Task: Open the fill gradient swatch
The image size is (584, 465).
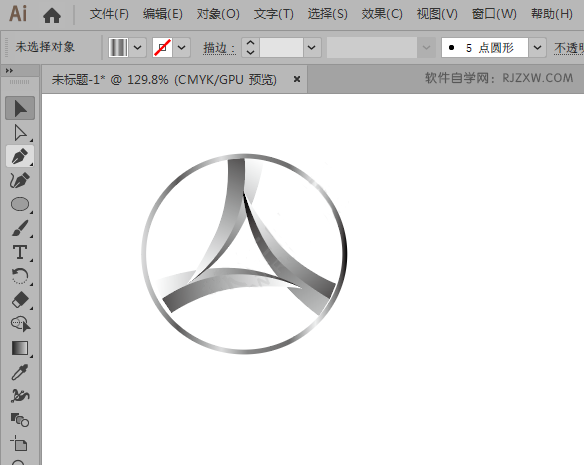Action: (118, 47)
